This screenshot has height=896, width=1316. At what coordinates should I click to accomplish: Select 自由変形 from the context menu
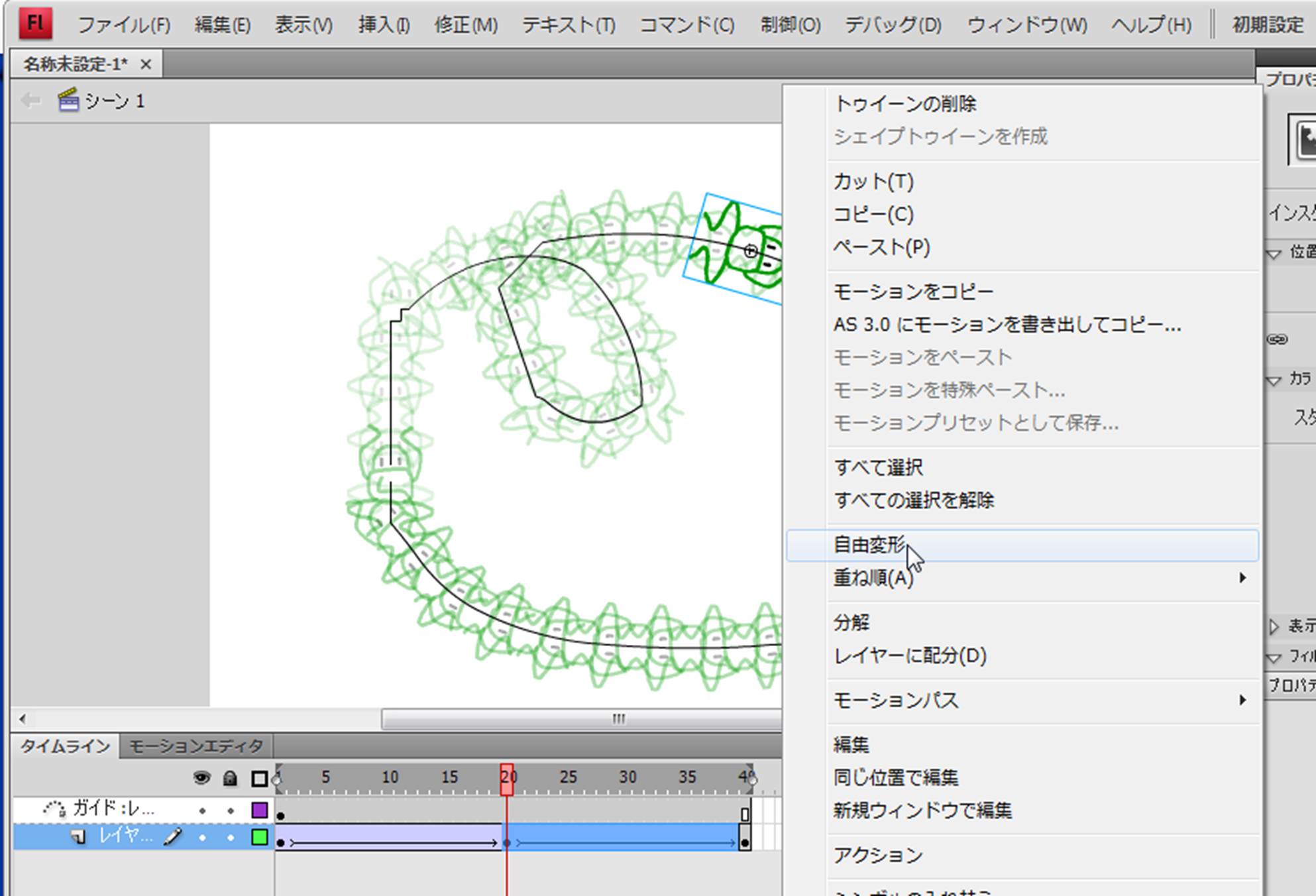[869, 545]
